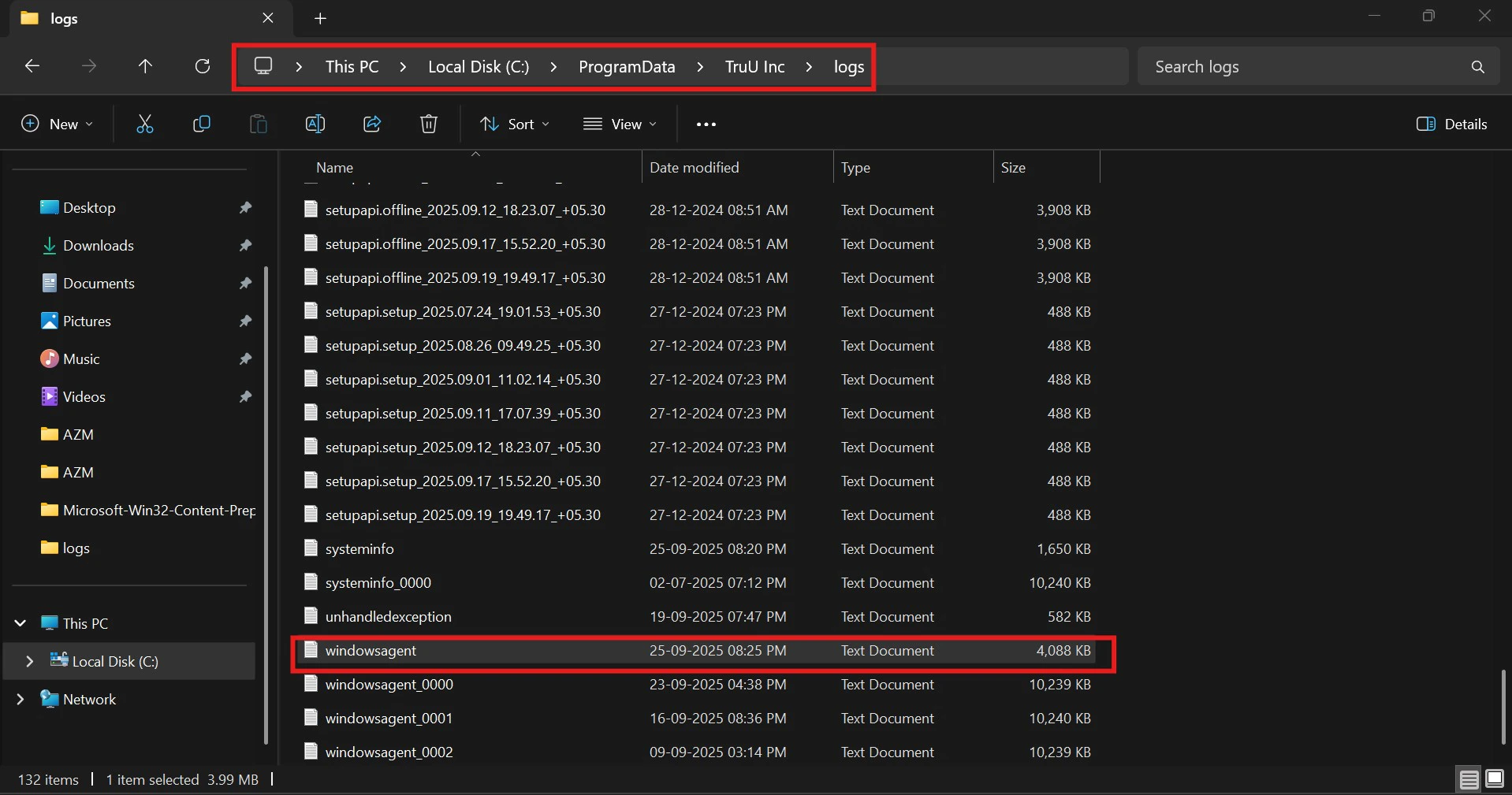Open the See more ellipsis menu
Viewport: 1512px width, 795px height.
[x=706, y=124]
